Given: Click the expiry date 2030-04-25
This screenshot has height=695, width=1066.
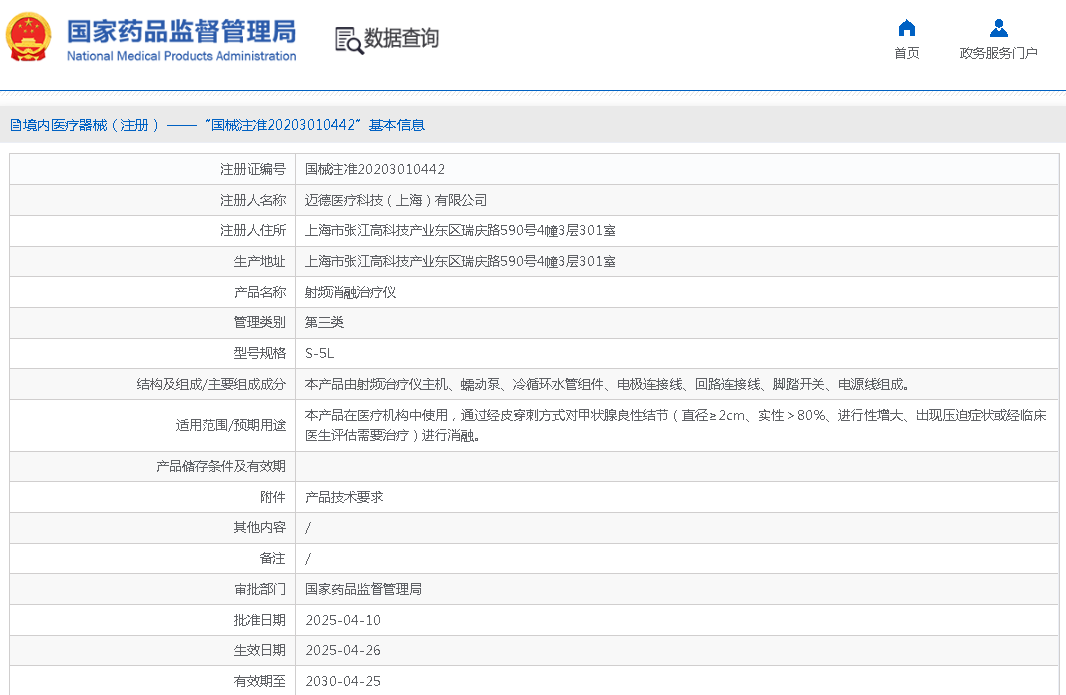Looking at the screenshot, I should (x=342, y=682).
